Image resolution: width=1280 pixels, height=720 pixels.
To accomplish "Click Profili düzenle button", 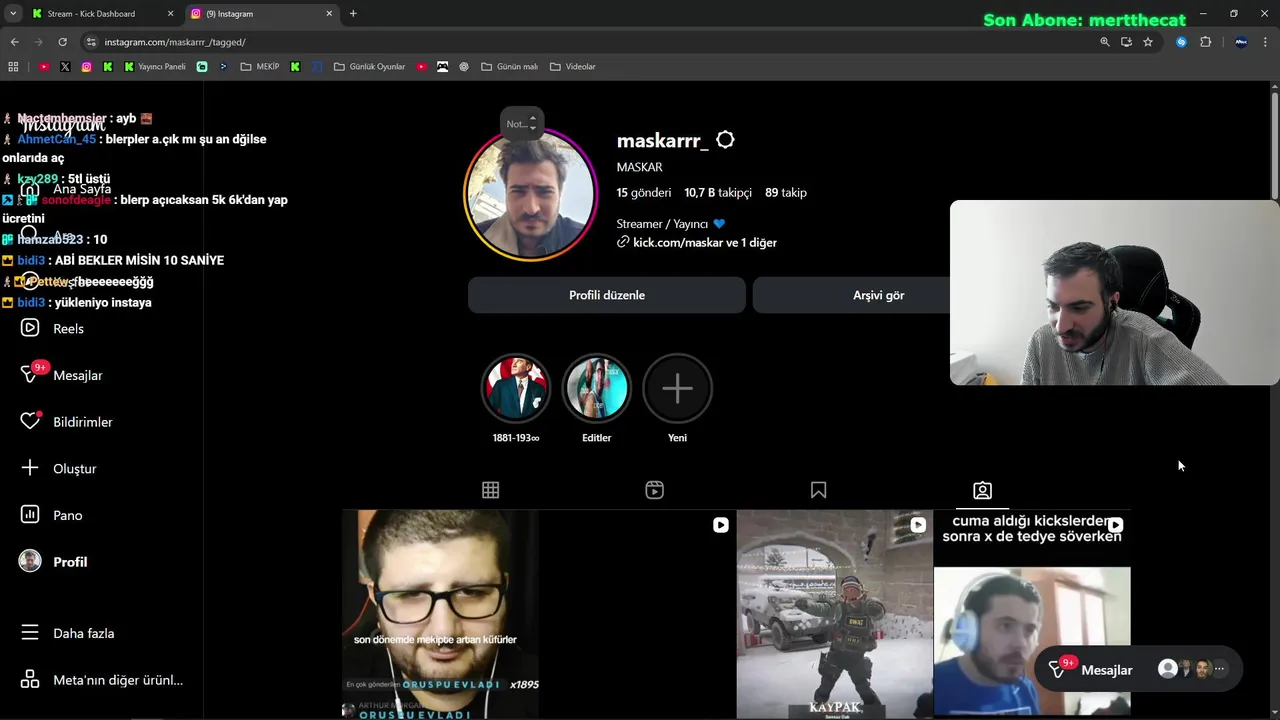I will [607, 295].
